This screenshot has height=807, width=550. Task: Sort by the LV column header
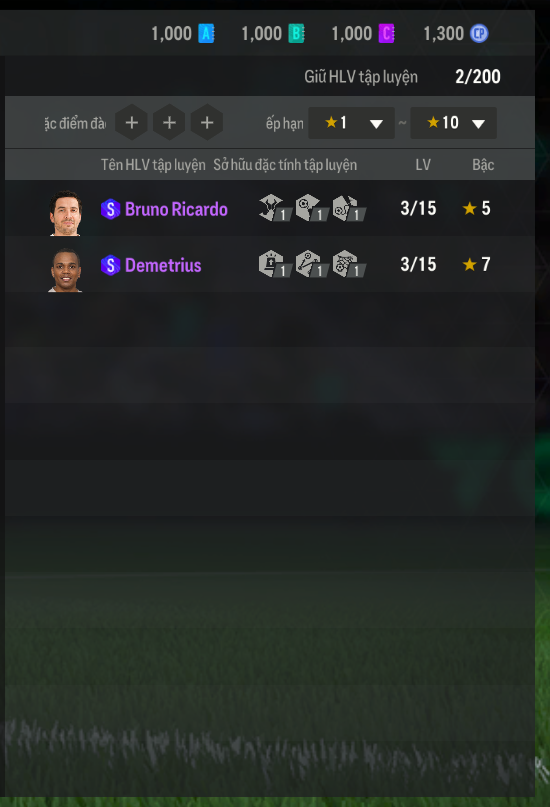point(423,165)
